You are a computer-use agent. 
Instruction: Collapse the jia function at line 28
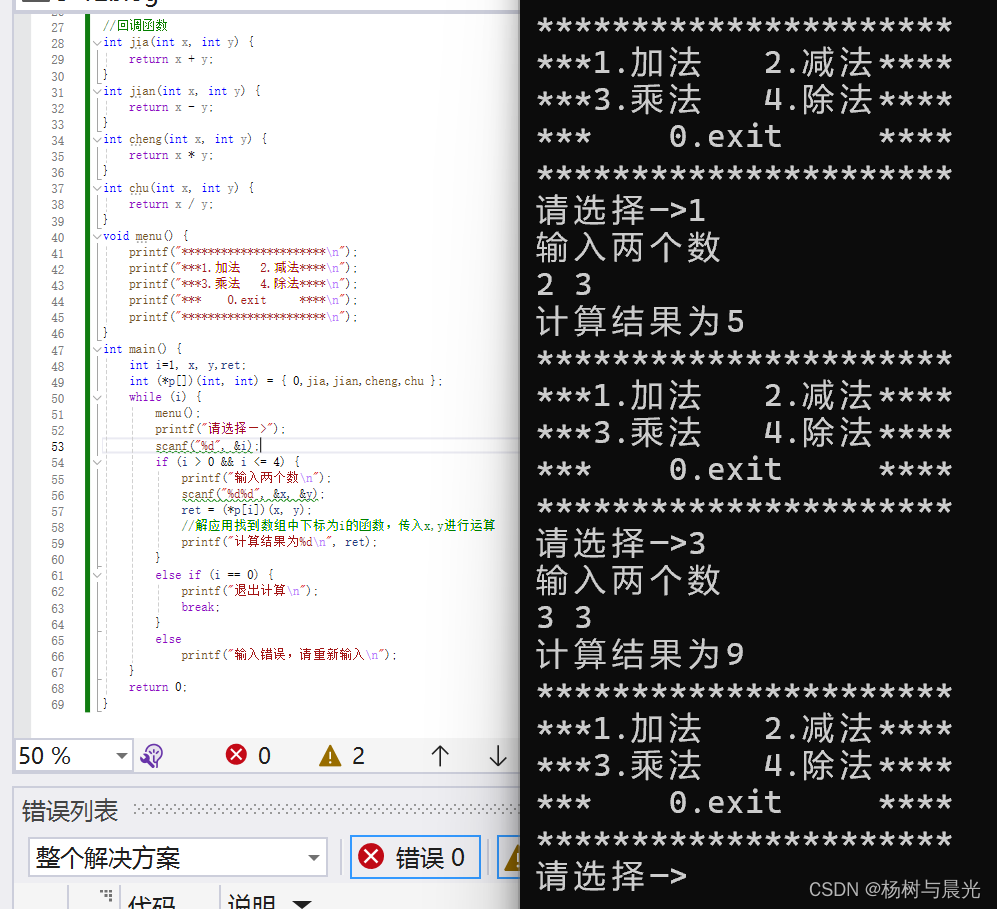[x=97, y=43]
